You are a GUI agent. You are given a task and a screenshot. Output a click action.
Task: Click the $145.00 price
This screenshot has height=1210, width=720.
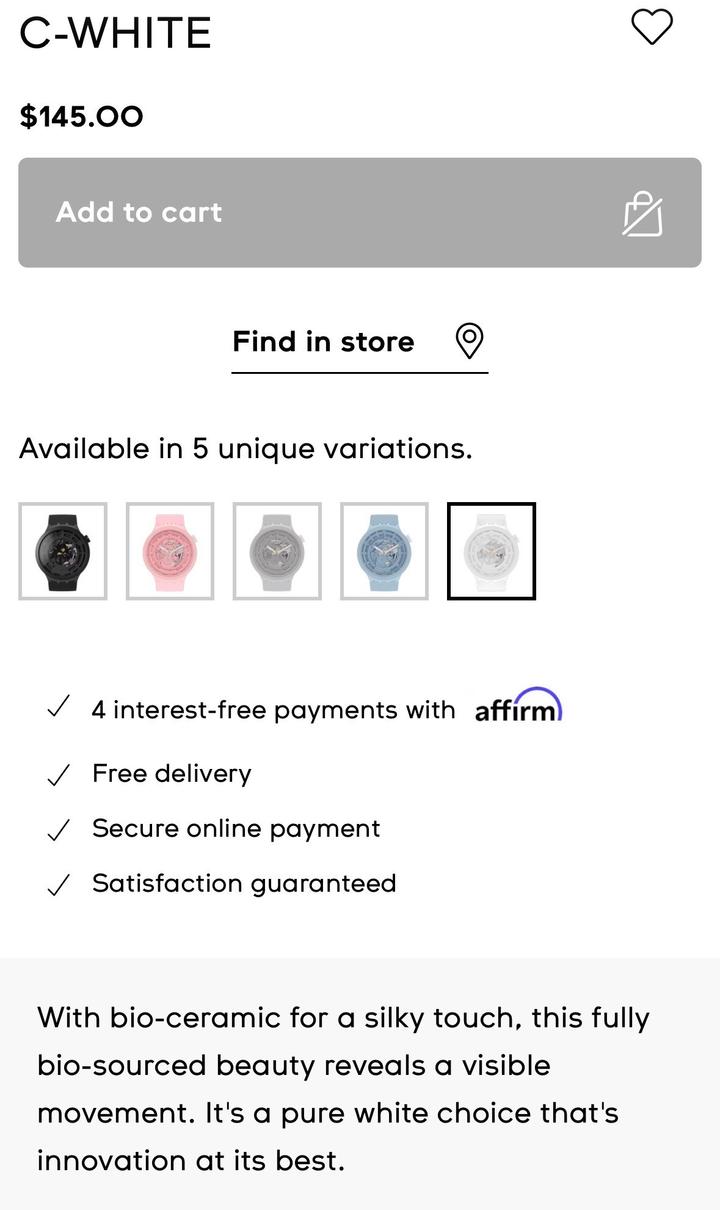coord(82,117)
